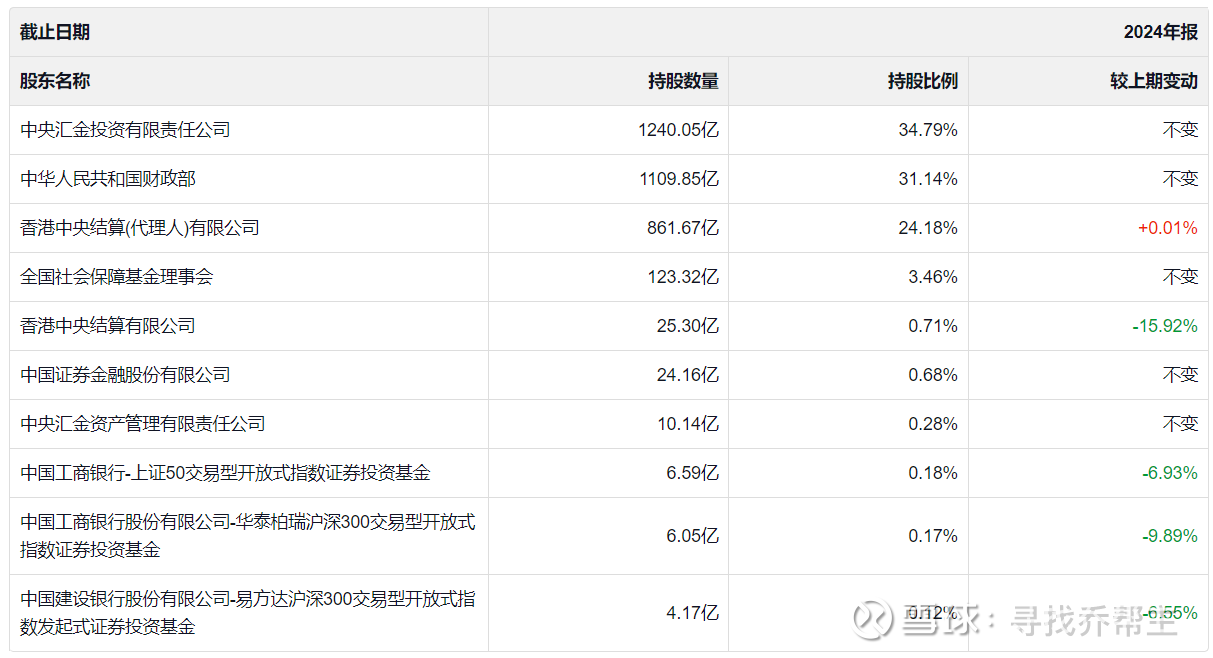Open 香港中央结算有限公司 shareholder entry

pos(108,326)
